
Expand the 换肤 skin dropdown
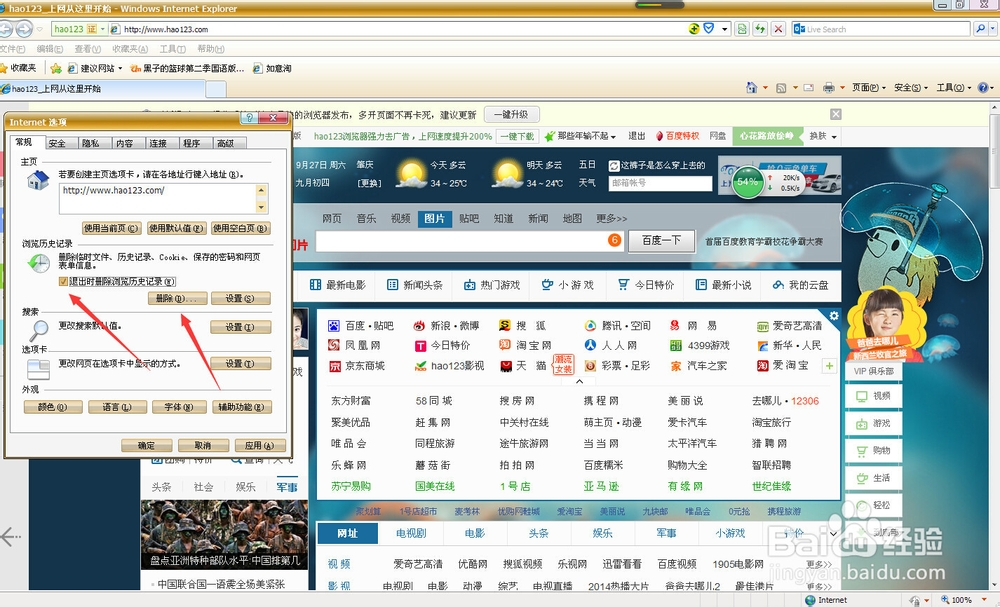point(823,136)
